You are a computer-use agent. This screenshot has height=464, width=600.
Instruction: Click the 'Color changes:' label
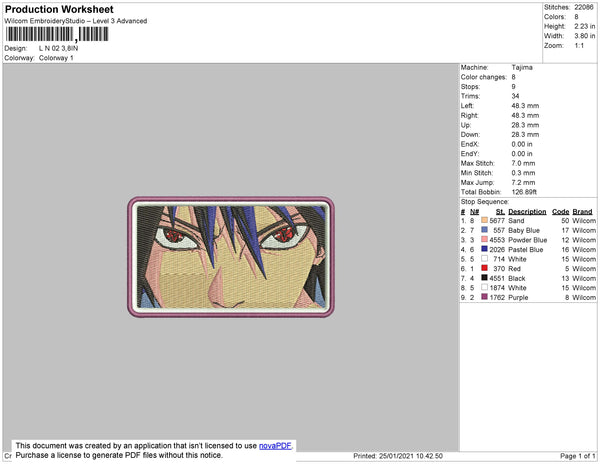click(483, 77)
